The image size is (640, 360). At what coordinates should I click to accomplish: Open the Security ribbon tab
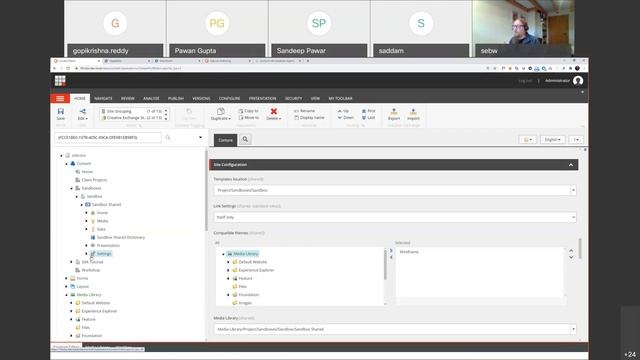click(x=293, y=98)
